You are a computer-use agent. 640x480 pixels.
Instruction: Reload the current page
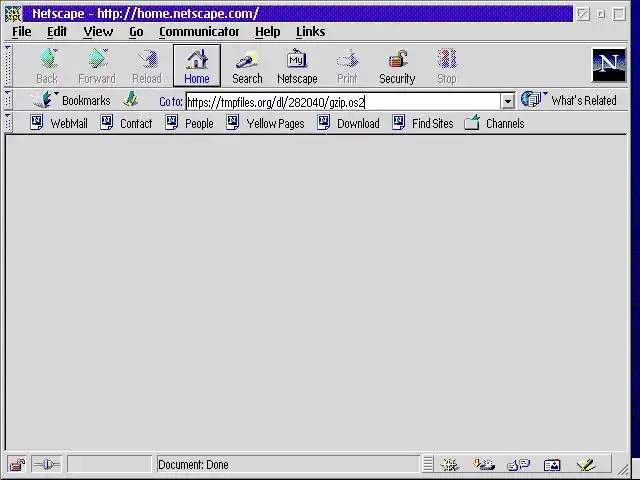point(147,66)
